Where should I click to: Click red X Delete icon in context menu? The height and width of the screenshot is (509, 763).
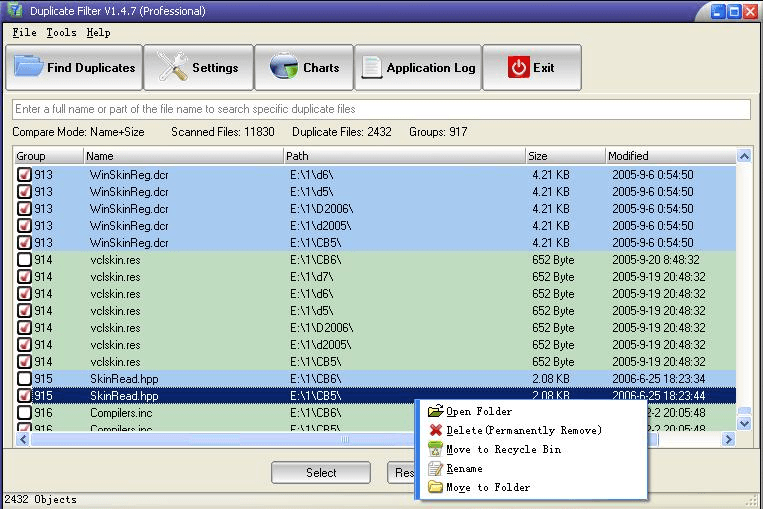435,430
